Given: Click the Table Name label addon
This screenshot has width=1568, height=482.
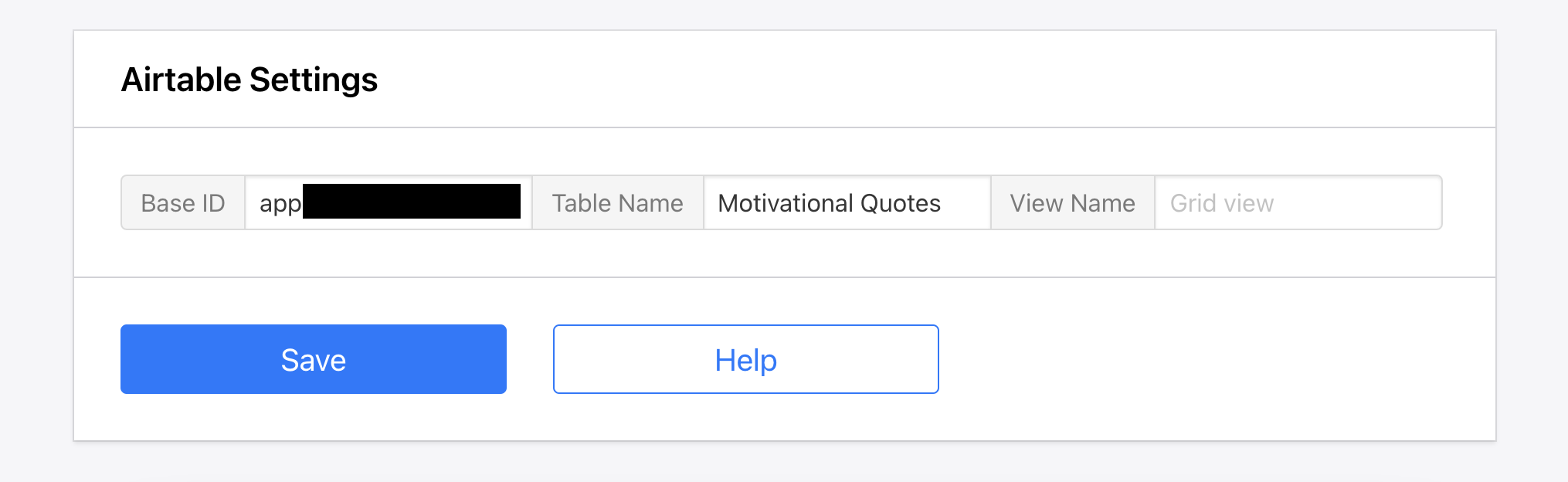Looking at the screenshot, I should tap(617, 203).
